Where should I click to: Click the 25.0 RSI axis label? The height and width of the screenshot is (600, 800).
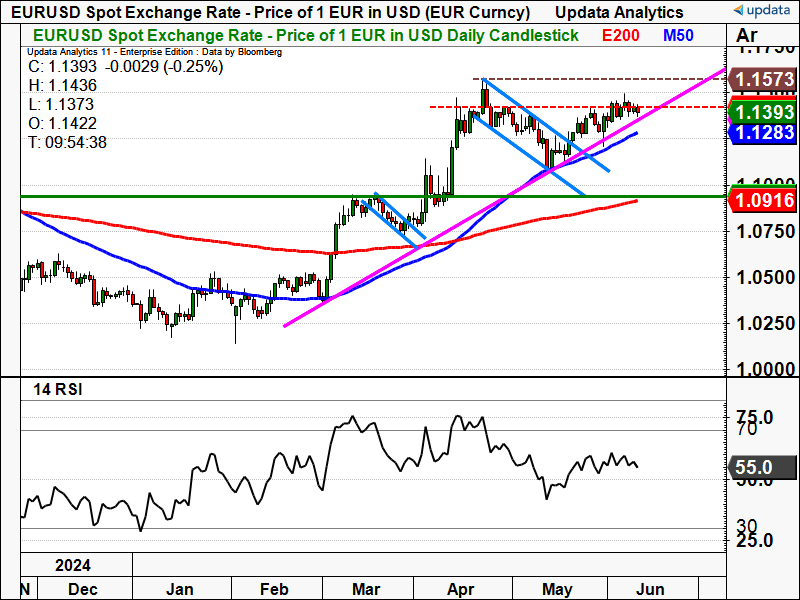tap(755, 540)
